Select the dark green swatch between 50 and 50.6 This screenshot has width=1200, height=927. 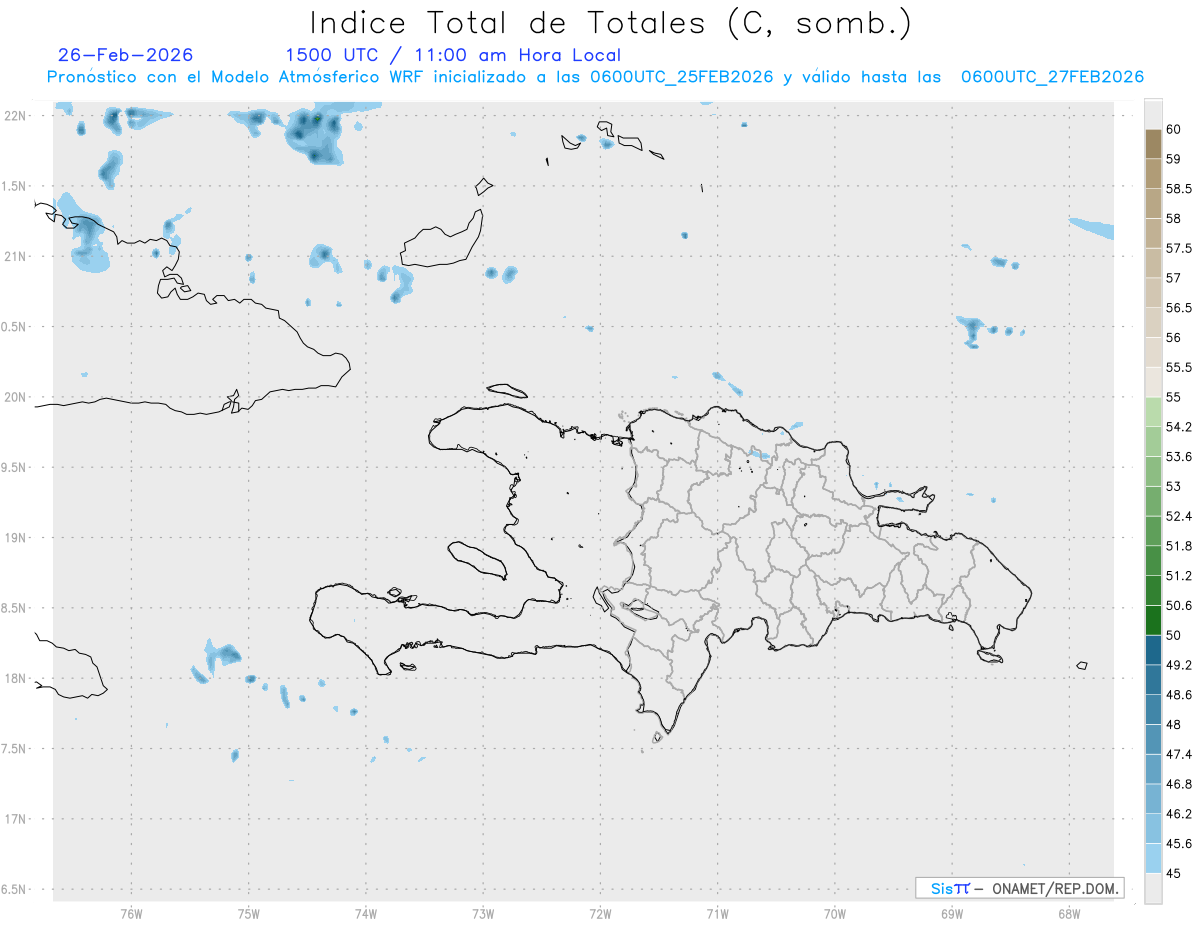1153,620
